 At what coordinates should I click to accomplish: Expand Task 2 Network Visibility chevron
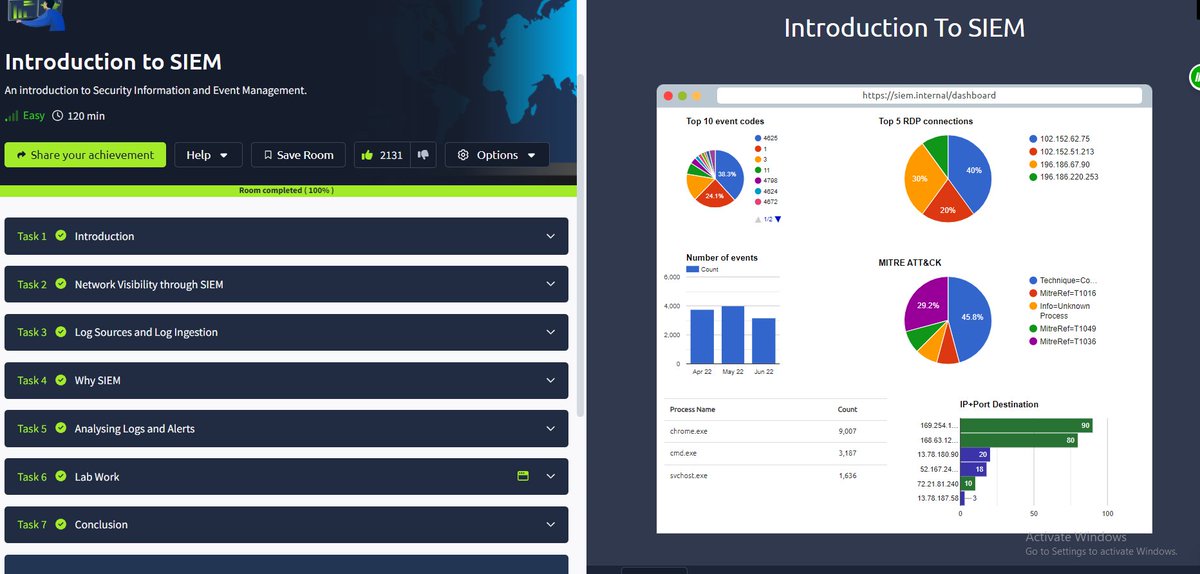(x=550, y=284)
